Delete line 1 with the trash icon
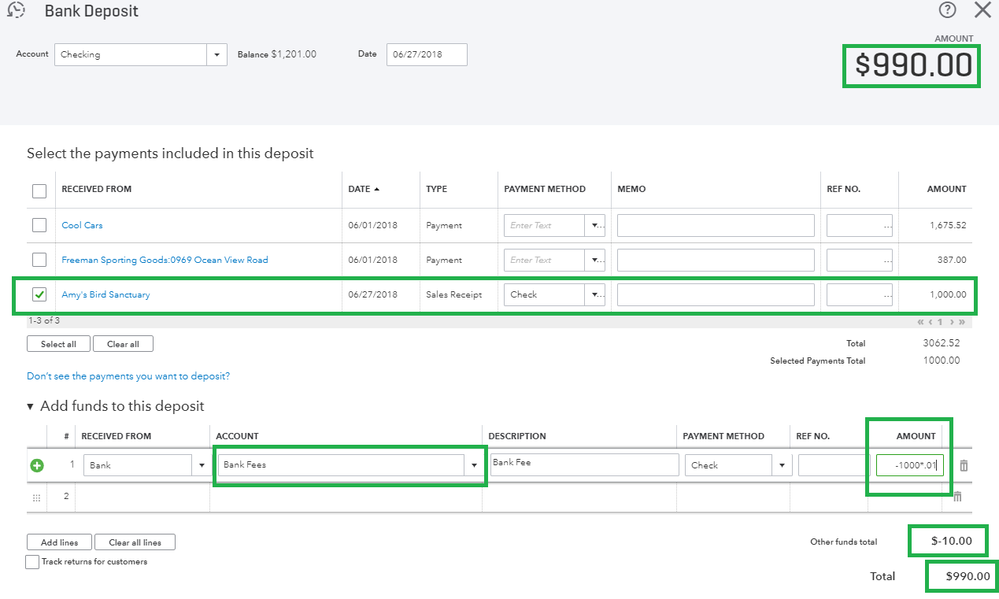This screenshot has width=999, height=599. point(963,465)
